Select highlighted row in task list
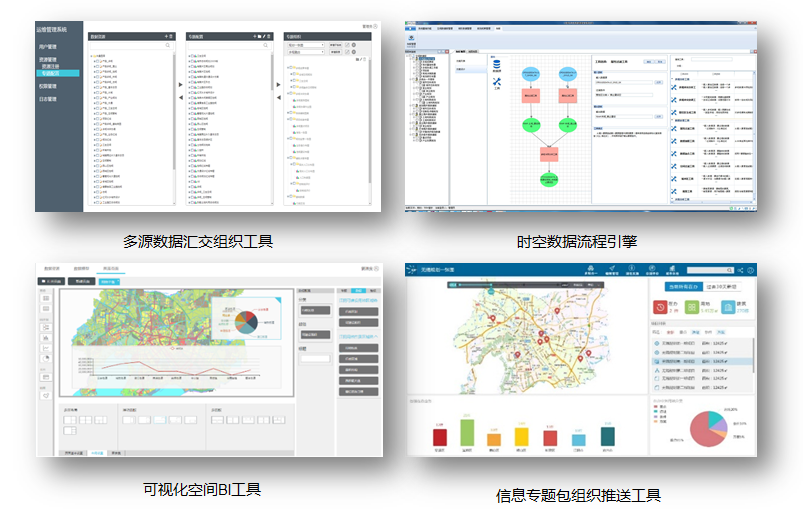 [702, 361]
